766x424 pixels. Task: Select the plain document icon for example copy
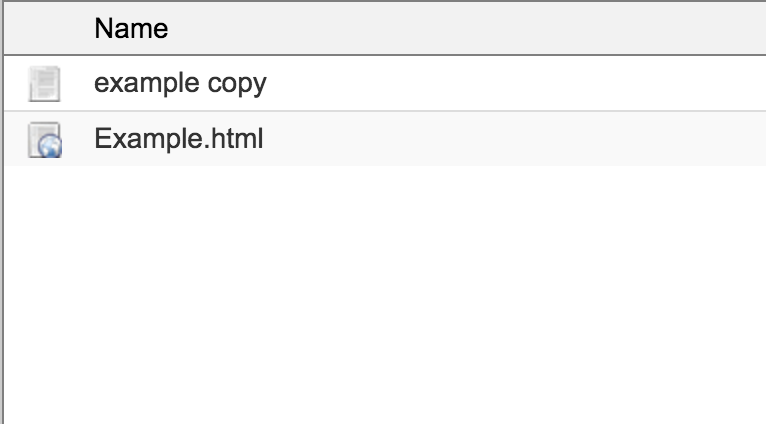44,84
